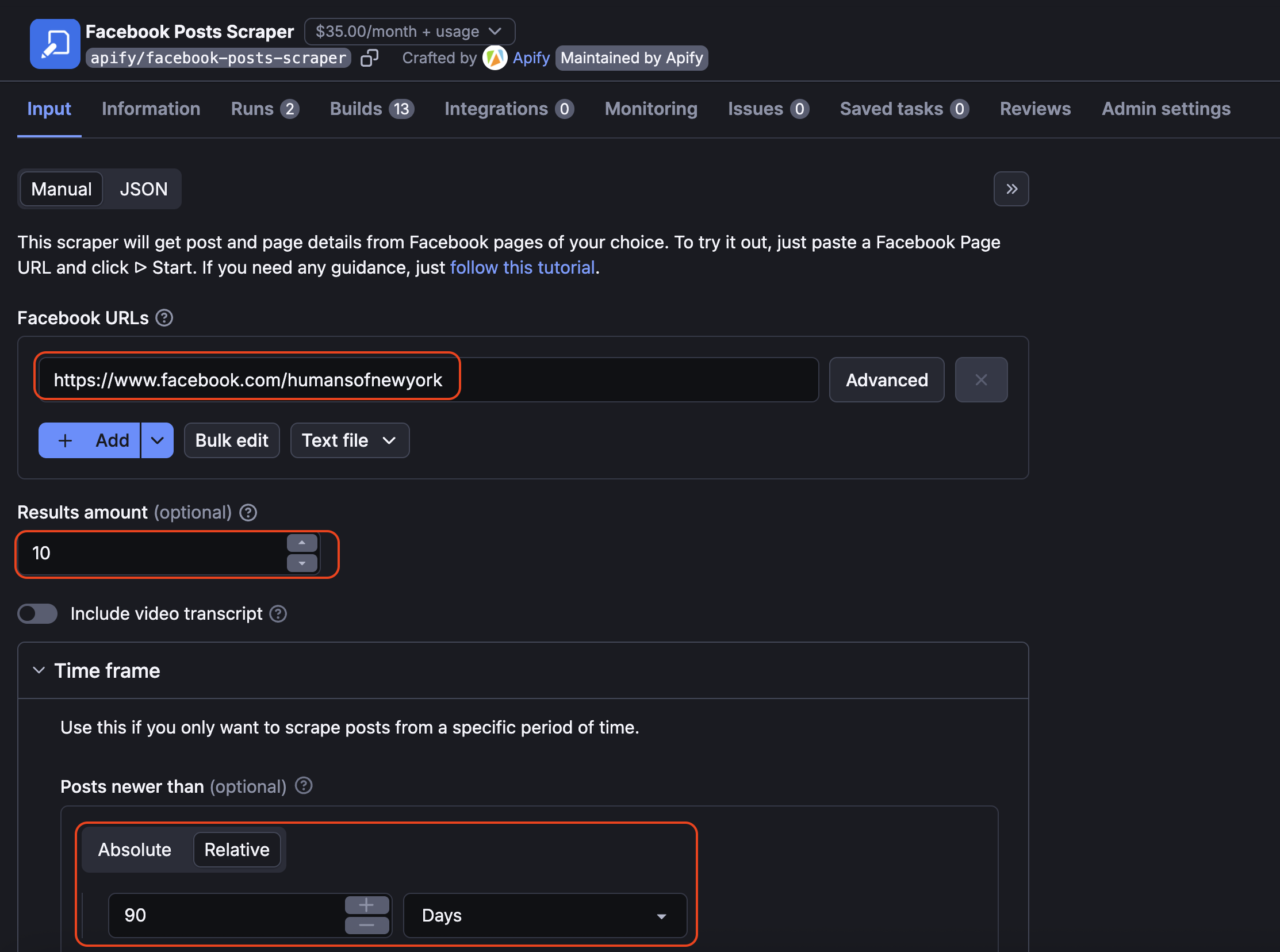Click the 90 relative time input field
This screenshot has height=952, width=1280.
(x=250, y=915)
